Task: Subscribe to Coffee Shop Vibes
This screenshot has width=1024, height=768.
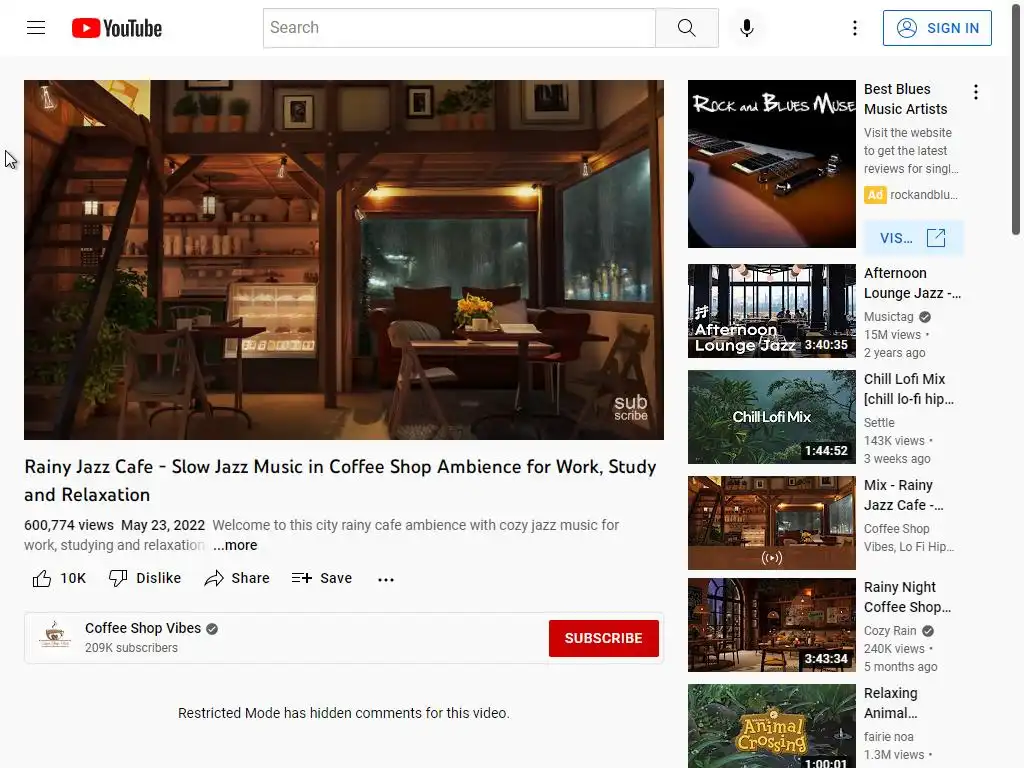Action: click(x=603, y=638)
